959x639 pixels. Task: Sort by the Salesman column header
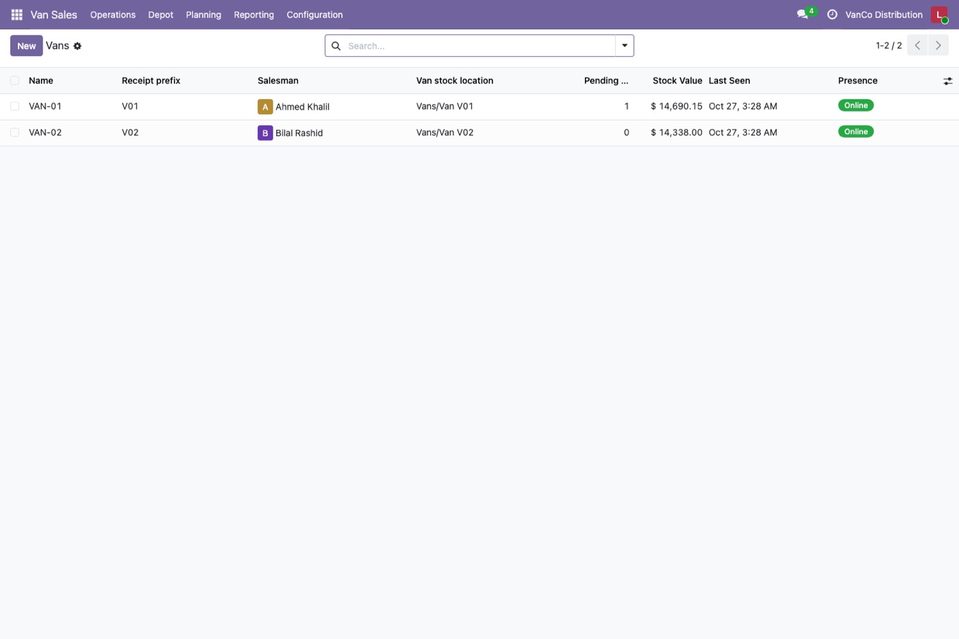278,81
